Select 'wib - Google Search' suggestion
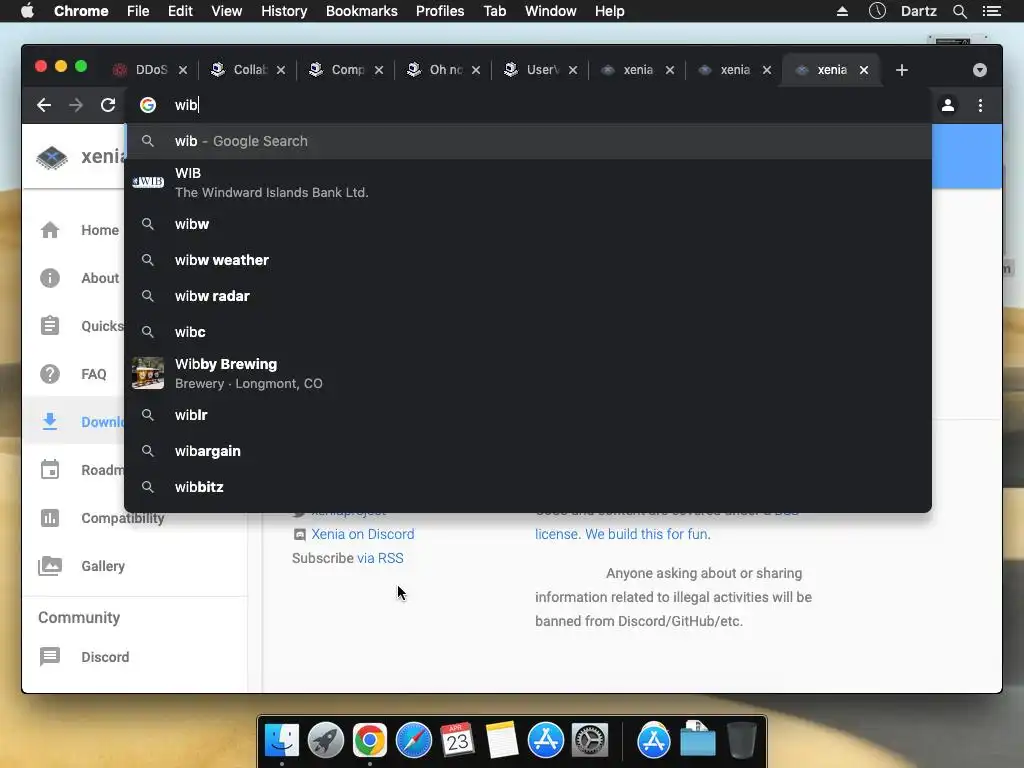The width and height of the screenshot is (1024, 768). (x=528, y=141)
